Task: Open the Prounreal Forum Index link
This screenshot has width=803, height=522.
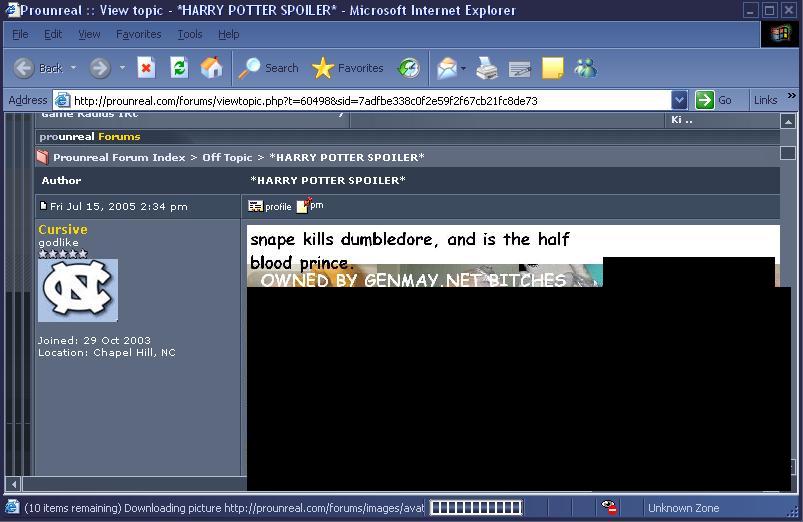Action: (119, 157)
